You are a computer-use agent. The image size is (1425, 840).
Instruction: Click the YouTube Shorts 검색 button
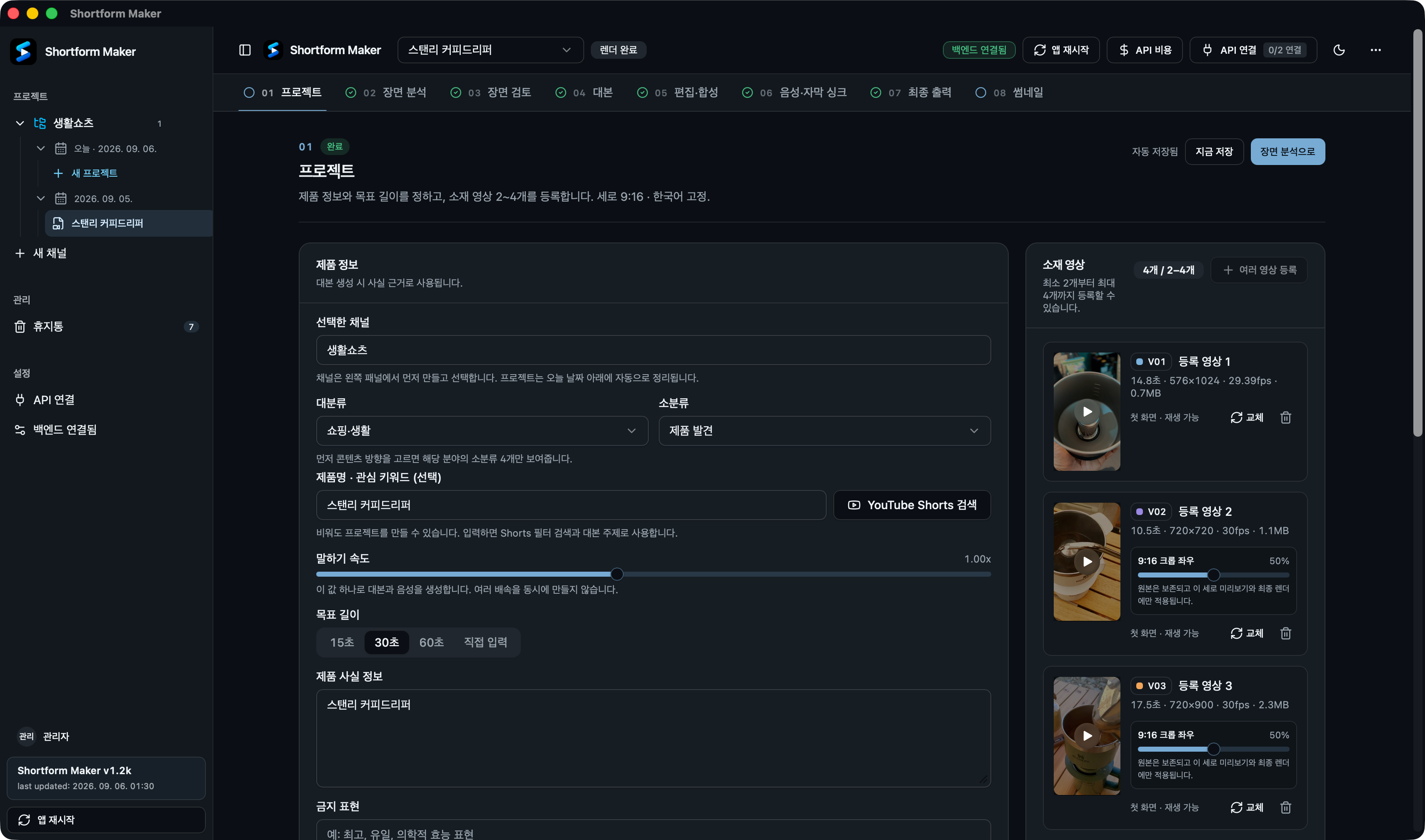click(912, 505)
